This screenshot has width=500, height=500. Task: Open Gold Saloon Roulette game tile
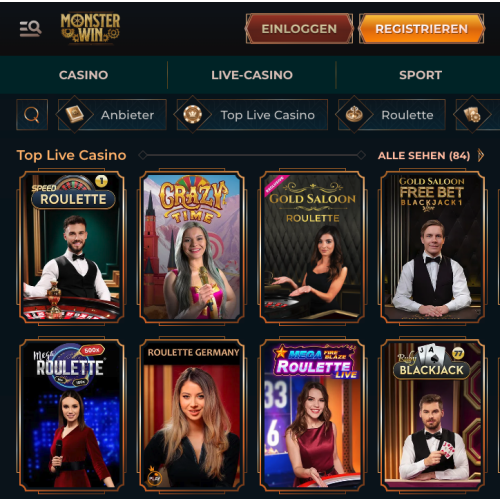point(312,247)
